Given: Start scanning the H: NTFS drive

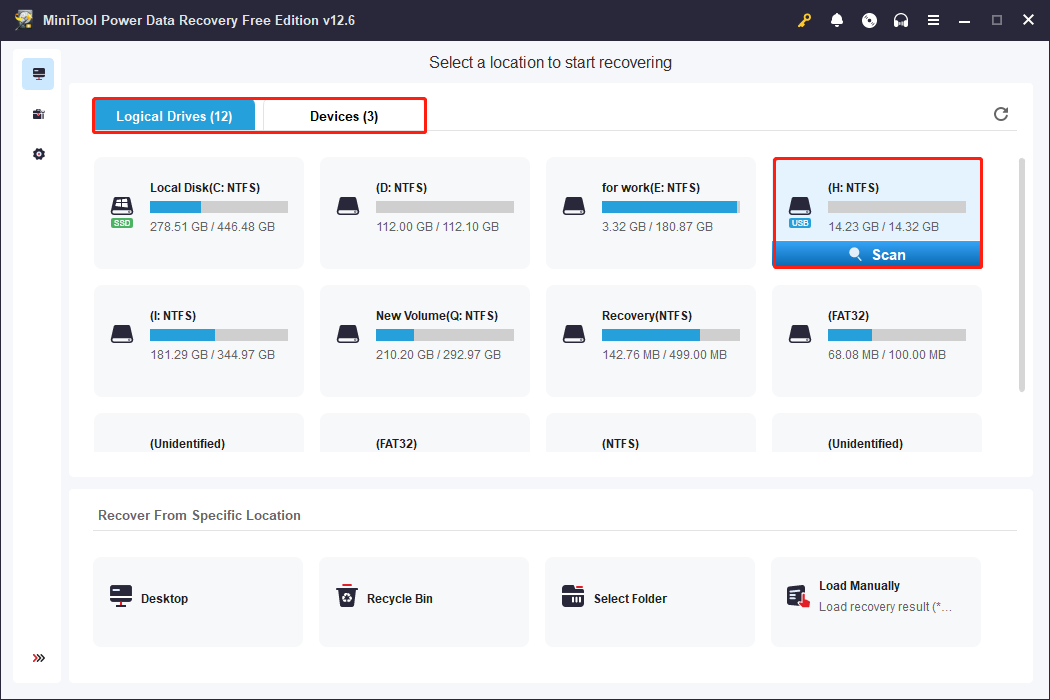Looking at the screenshot, I should tap(877, 254).
